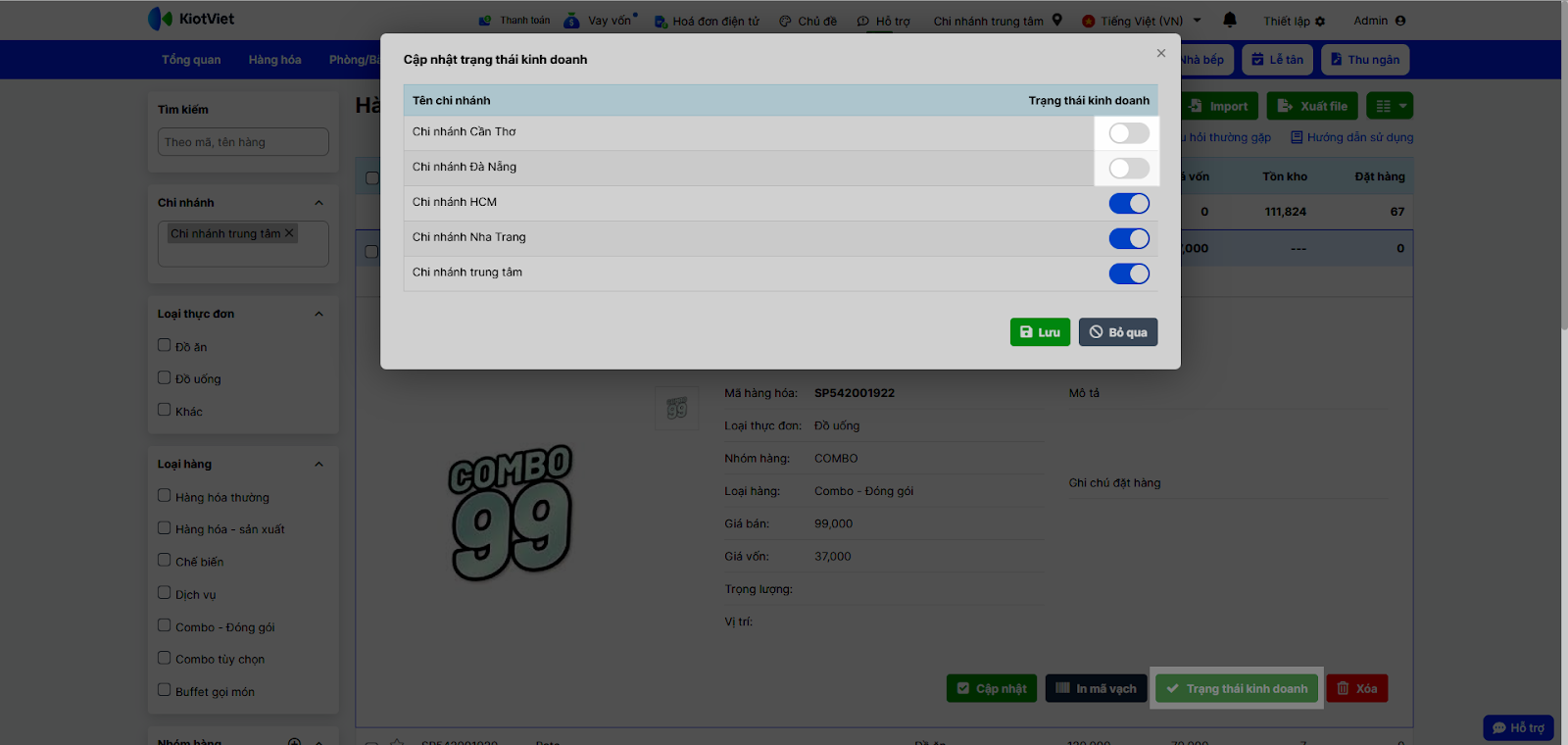This screenshot has width=1568, height=745.
Task: Click the Cập nhật product button
Action: coord(992,688)
